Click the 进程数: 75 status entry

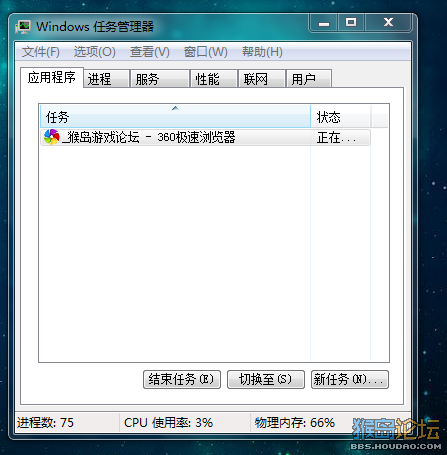tap(45, 423)
